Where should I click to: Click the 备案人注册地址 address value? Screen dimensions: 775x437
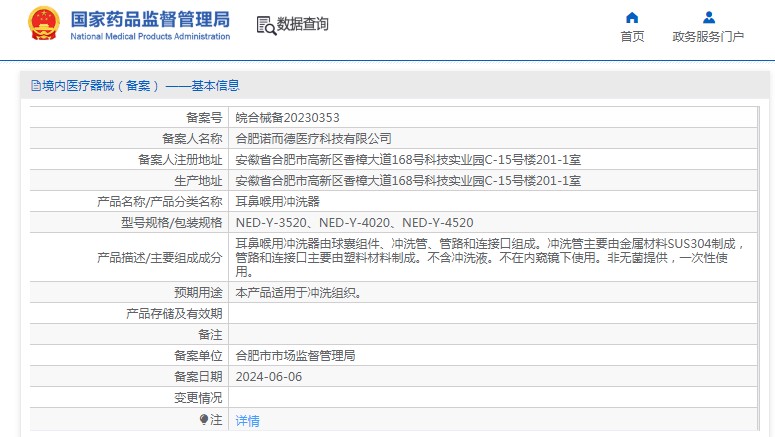[x=408, y=160]
